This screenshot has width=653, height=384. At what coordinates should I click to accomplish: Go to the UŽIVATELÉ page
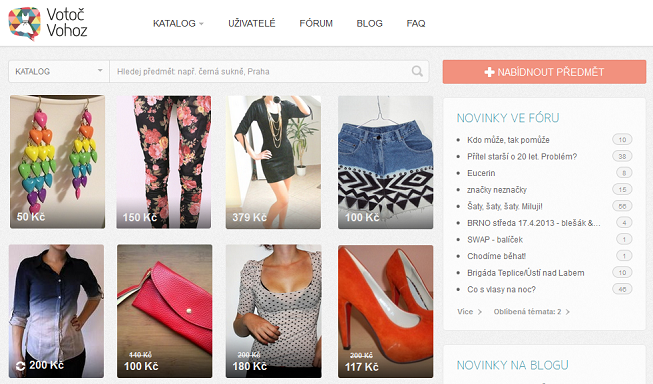point(252,23)
